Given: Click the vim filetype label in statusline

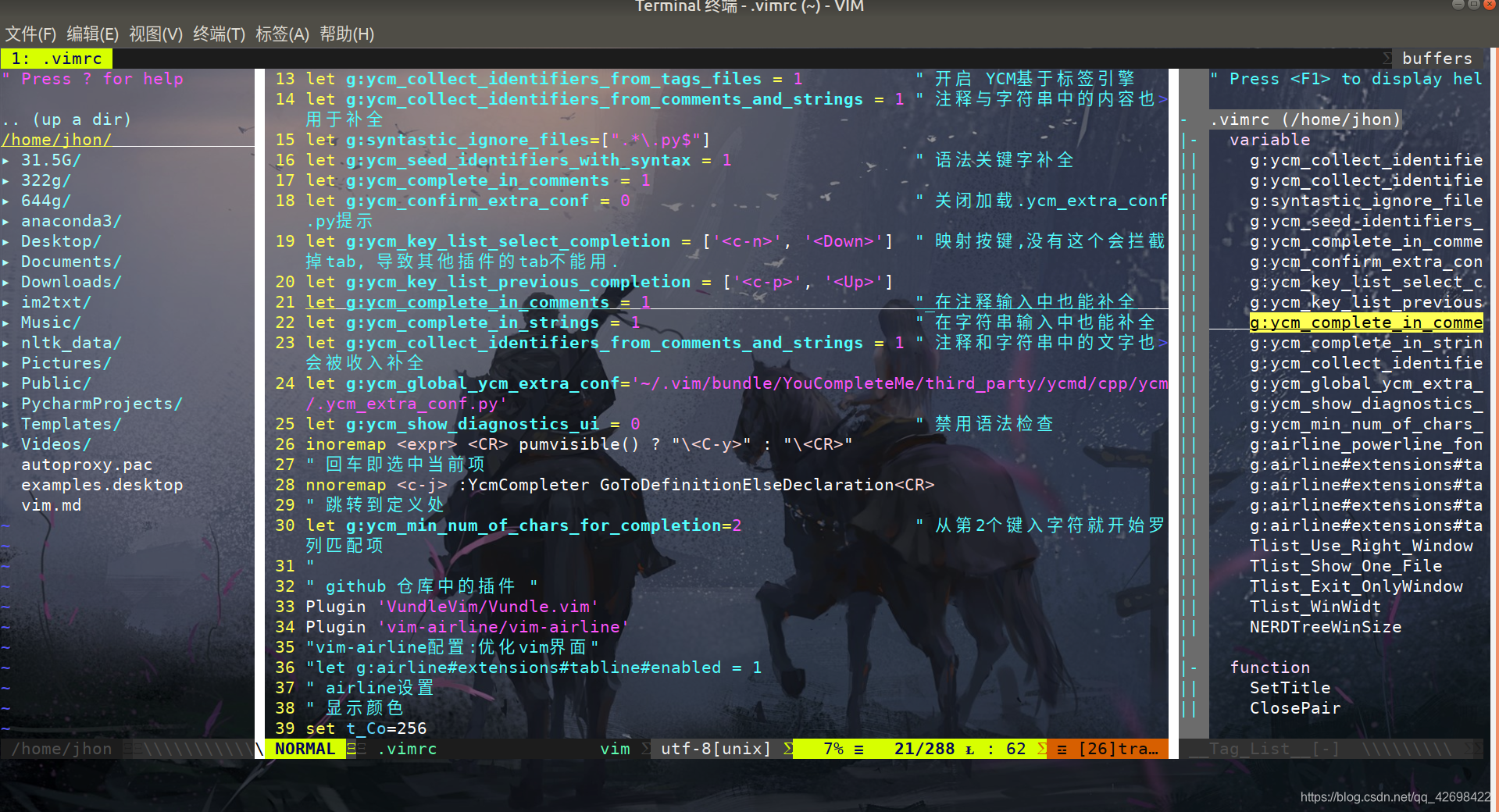Looking at the screenshot, I should 615,749.
